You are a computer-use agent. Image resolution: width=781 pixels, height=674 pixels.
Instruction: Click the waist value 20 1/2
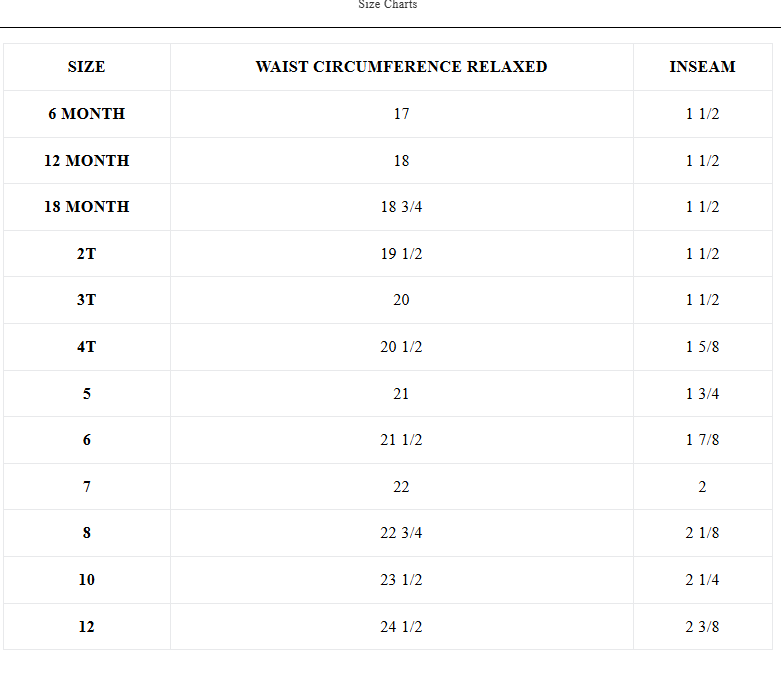click(401, 347)
